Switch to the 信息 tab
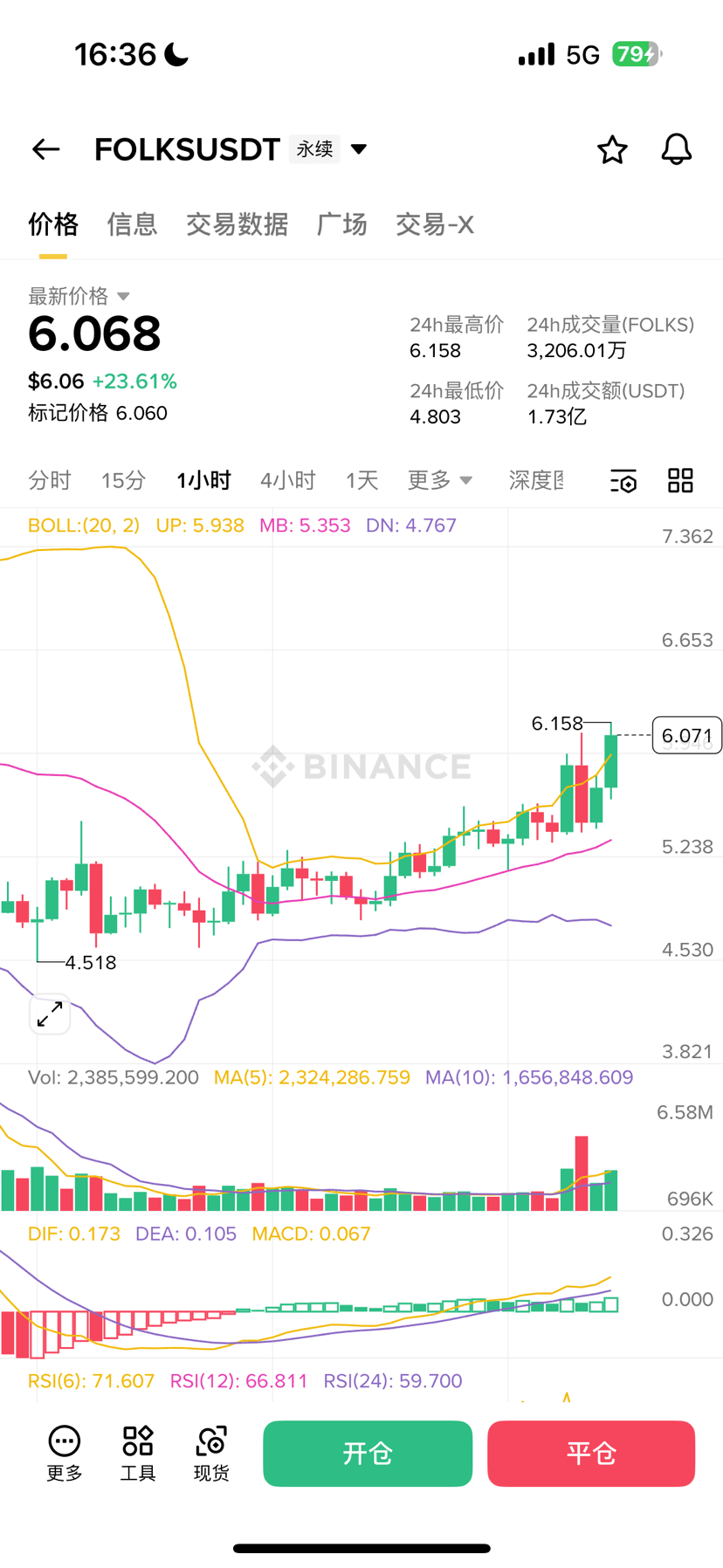 (132, 224)
